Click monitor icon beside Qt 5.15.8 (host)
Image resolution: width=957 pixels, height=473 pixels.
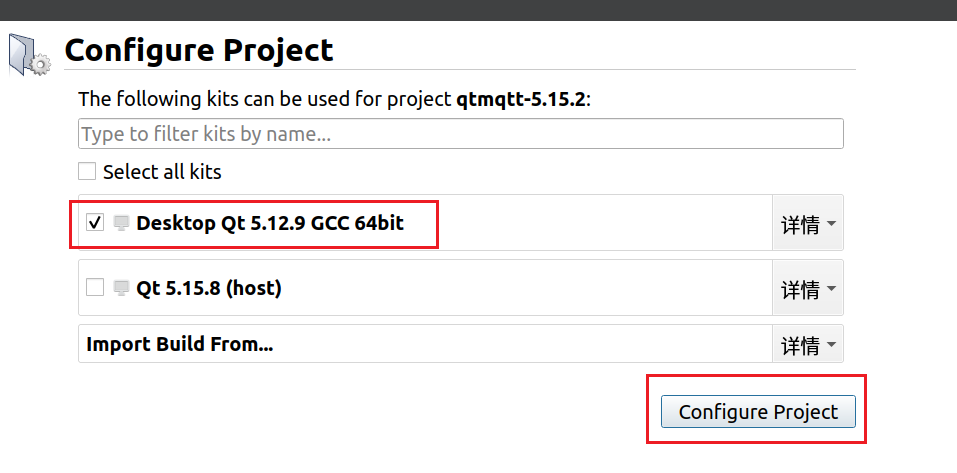tap(121, 288)
